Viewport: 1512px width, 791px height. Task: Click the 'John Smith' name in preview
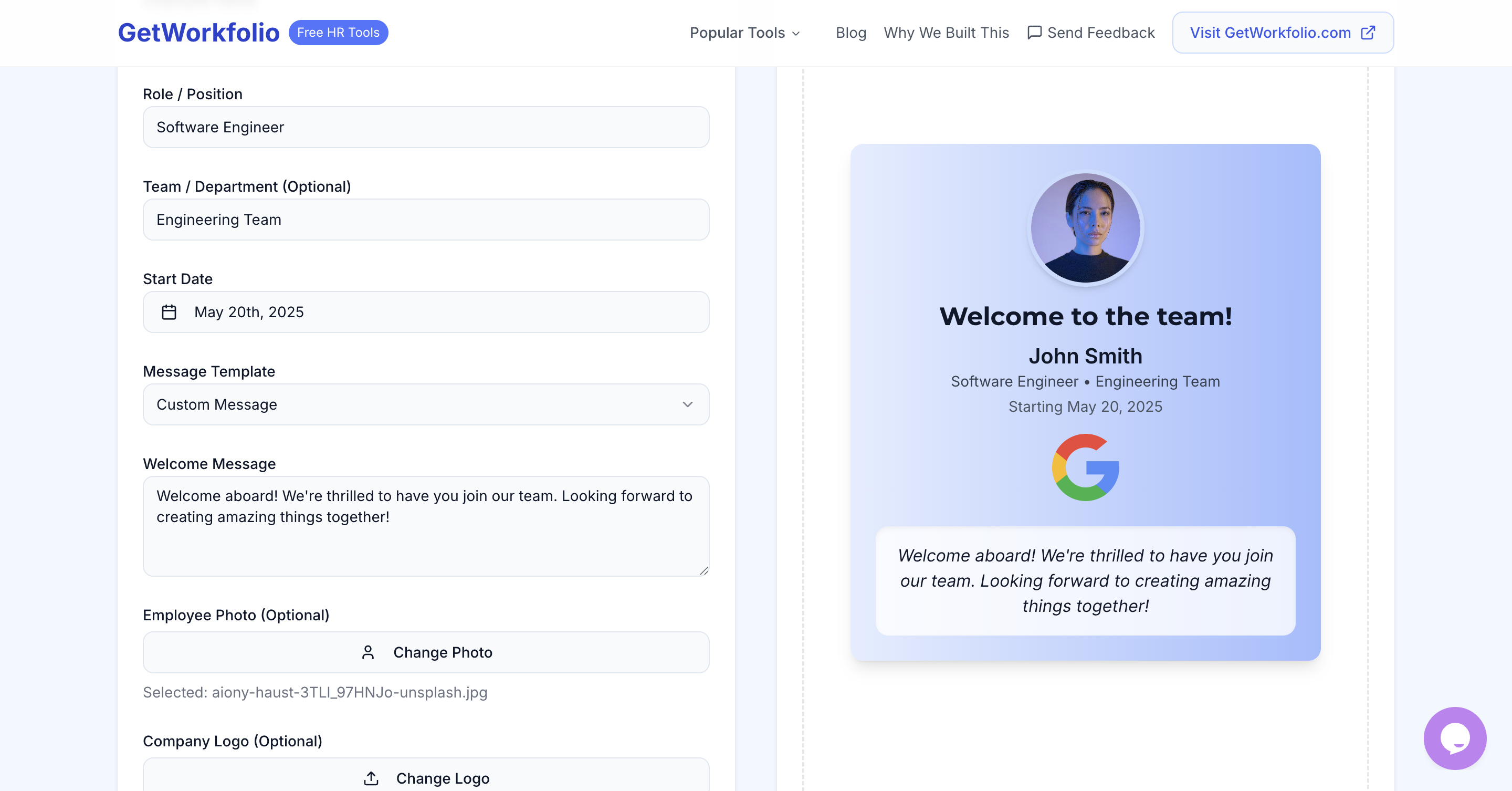[1085, 356]
